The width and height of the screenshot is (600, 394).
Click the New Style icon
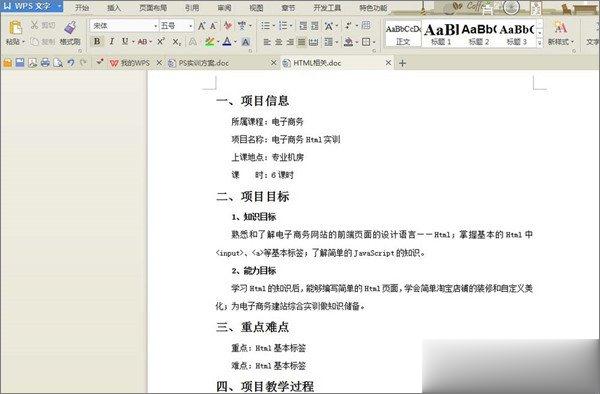coord(560,28)
